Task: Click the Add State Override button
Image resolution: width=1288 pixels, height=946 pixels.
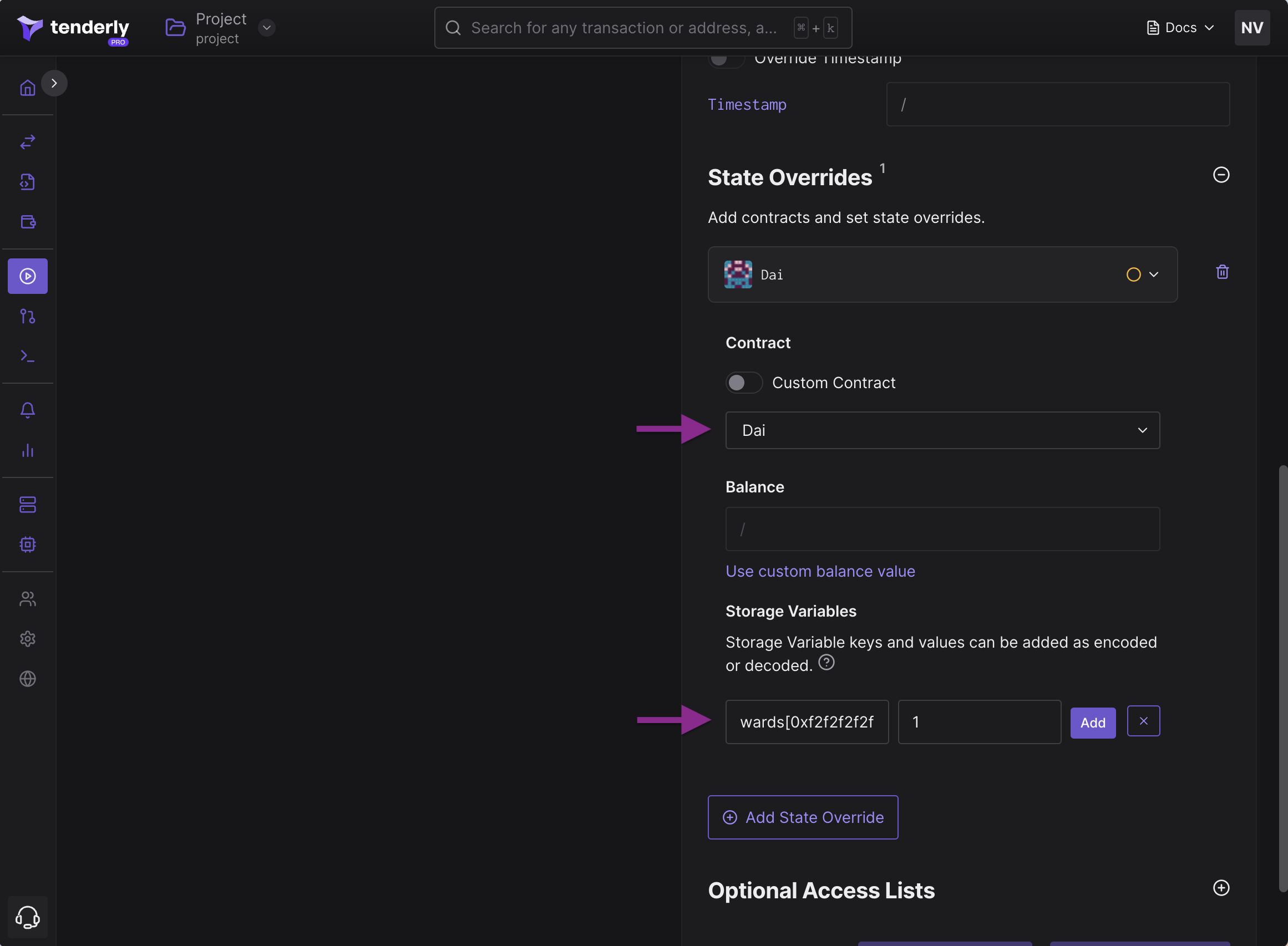Action: pos(803,817)
